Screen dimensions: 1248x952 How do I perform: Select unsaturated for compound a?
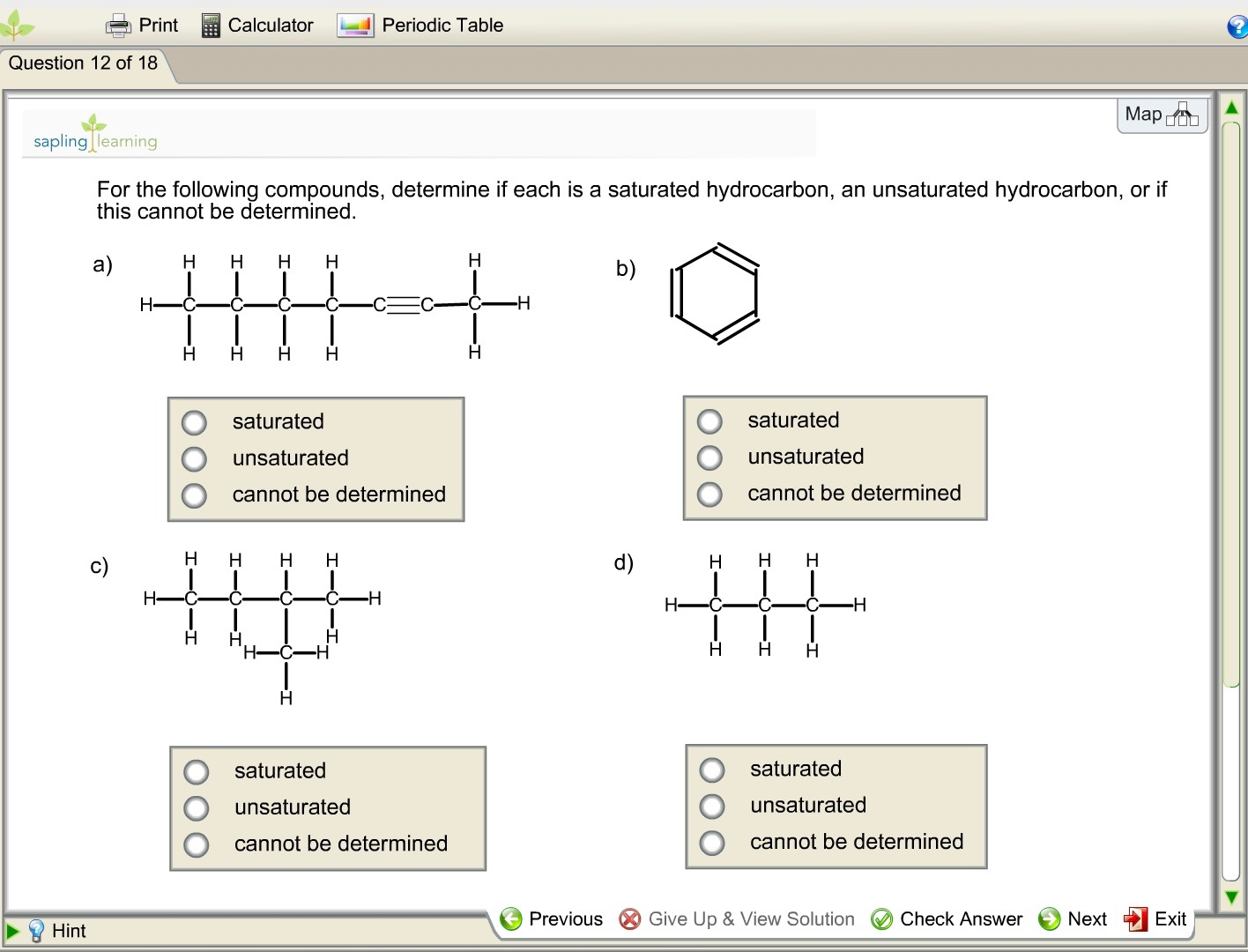click(x=194, y=458)
